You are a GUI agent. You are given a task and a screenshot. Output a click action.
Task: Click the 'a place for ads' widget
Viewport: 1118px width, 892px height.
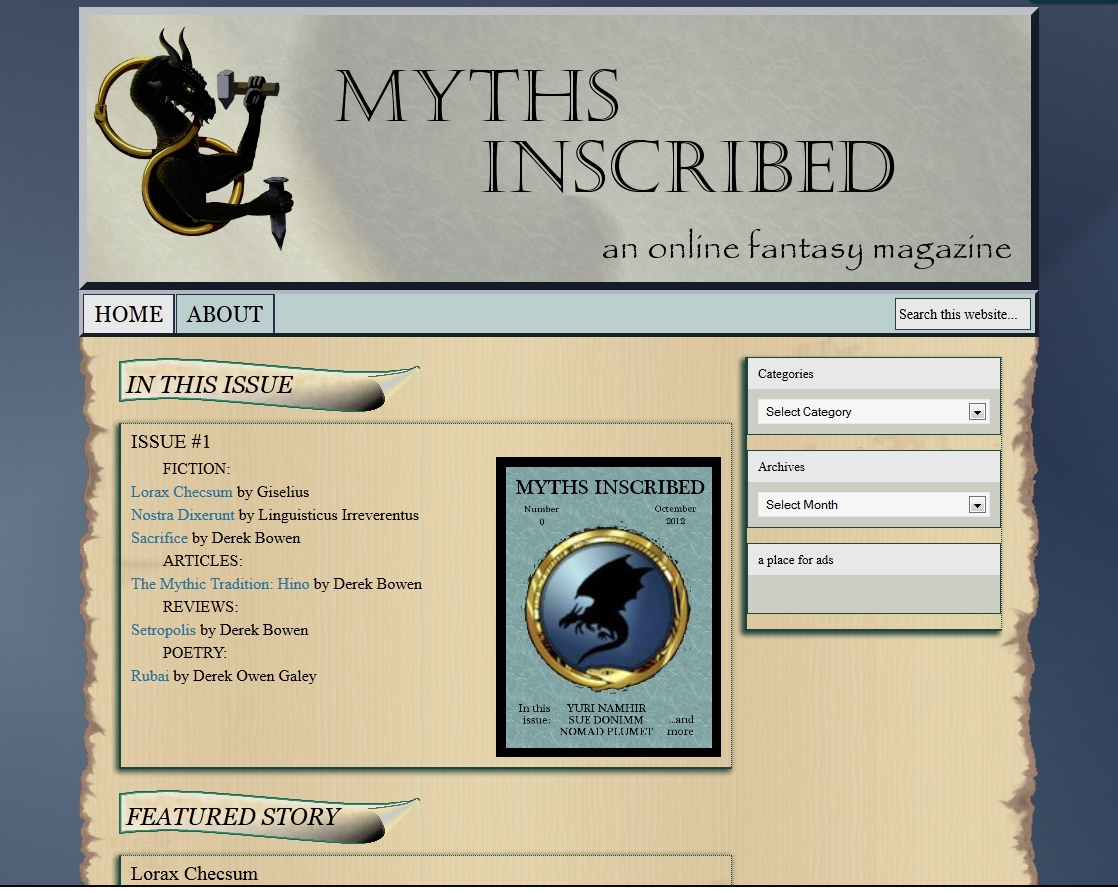tap(795, 560)
